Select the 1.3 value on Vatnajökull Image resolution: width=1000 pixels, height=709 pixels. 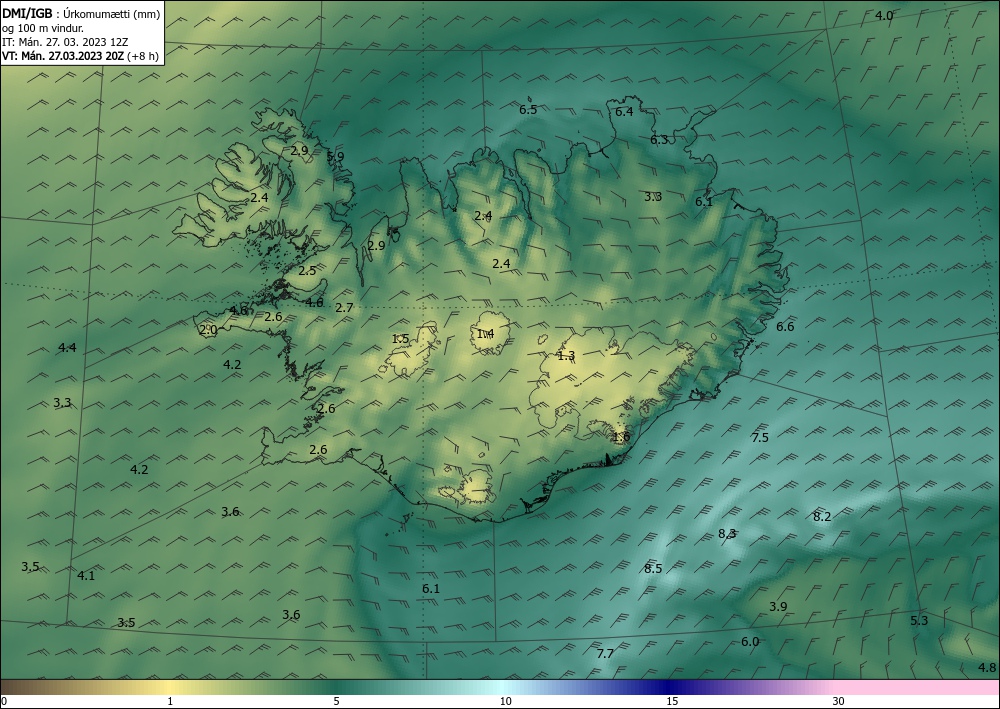coord(566,356)
